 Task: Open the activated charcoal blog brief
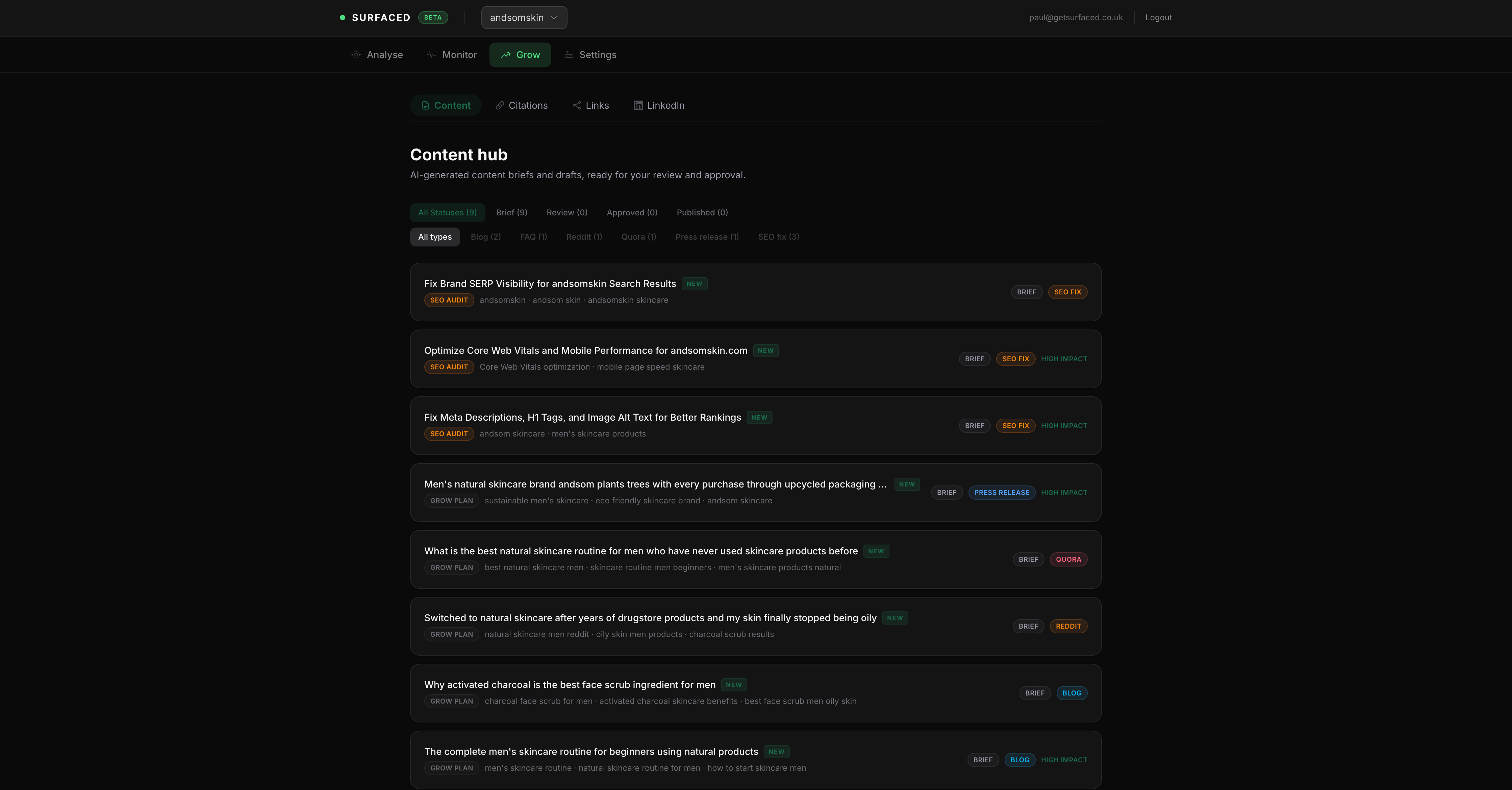click(x=755, y=693)
